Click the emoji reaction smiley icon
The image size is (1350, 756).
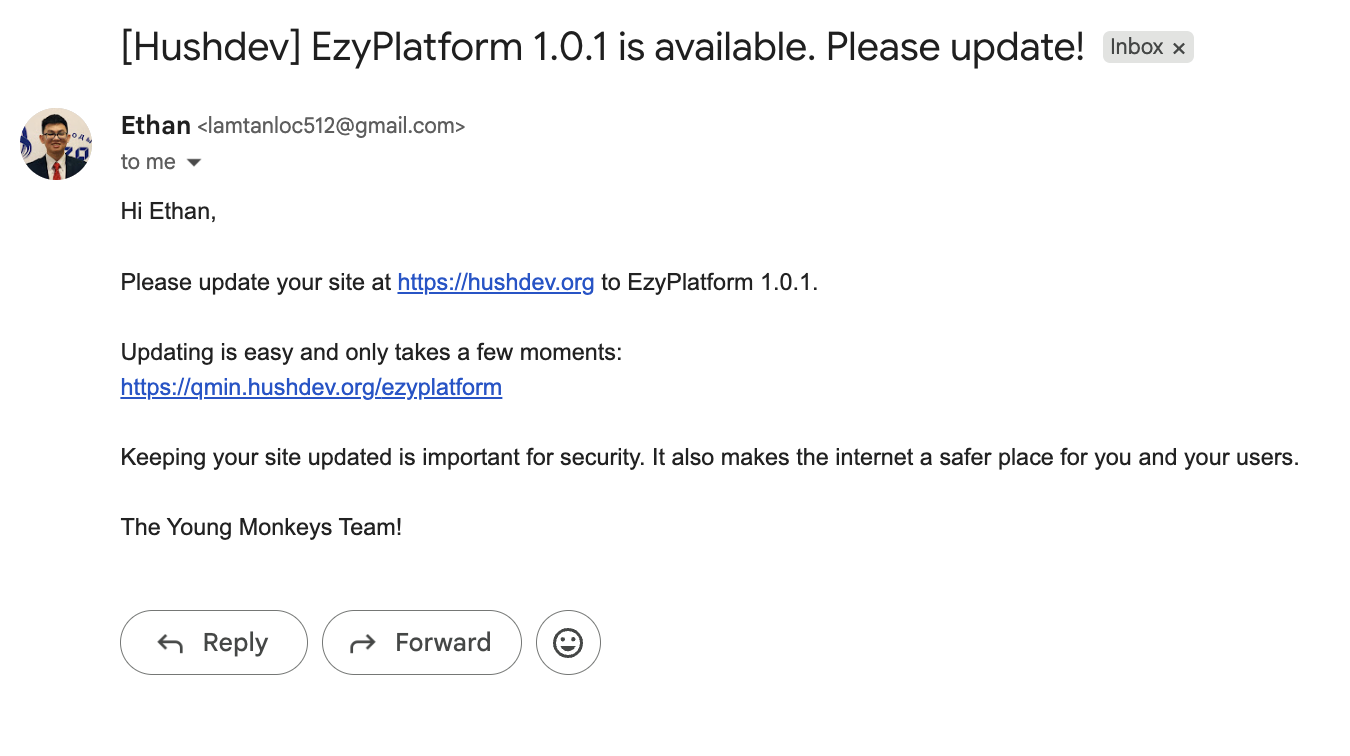click(568, 642)
